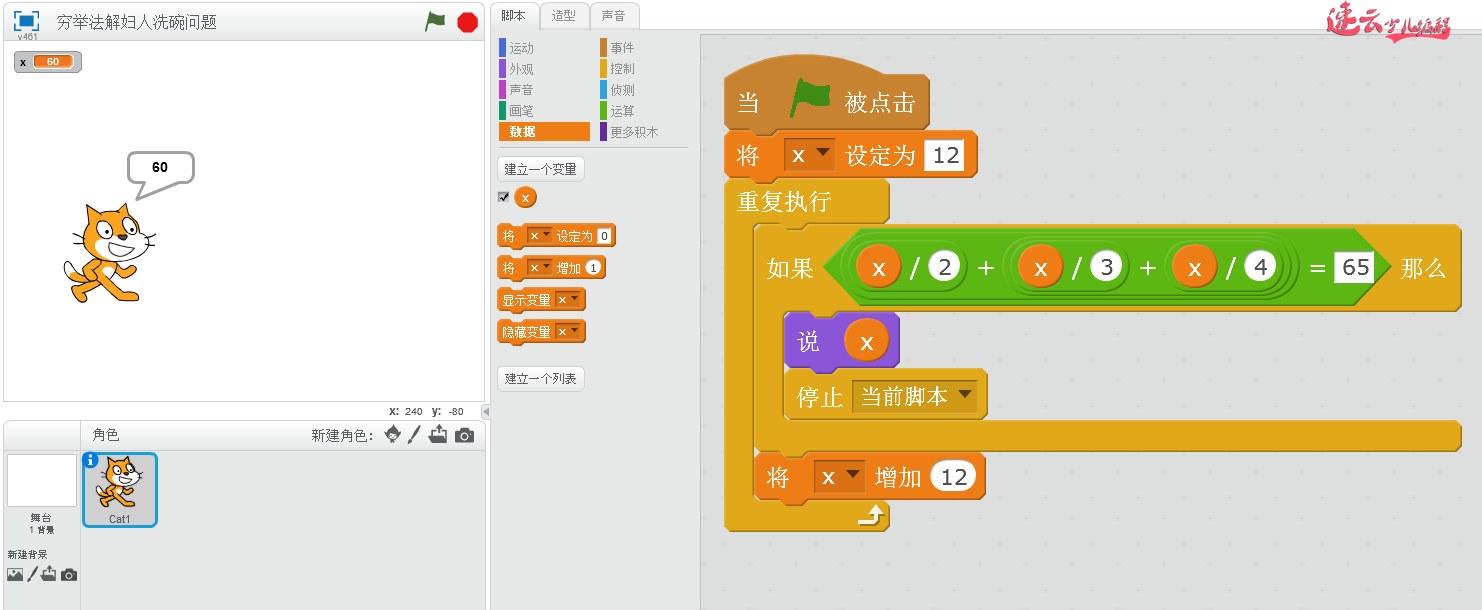Image resolution: width=1482 pixels, height=610 pixels.
Task: Pick a surprise sprite using the character icon
Action: [392, 434]
